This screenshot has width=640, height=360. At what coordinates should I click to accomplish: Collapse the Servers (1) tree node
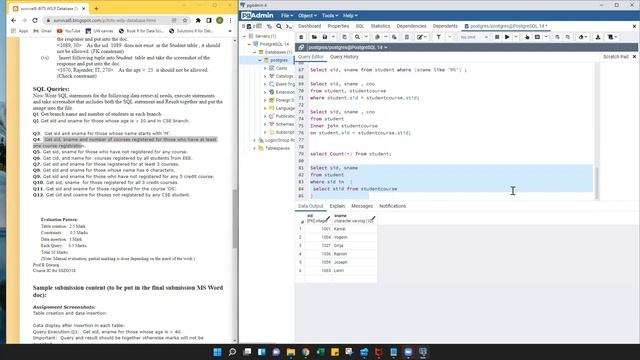(x=245, y=36)
